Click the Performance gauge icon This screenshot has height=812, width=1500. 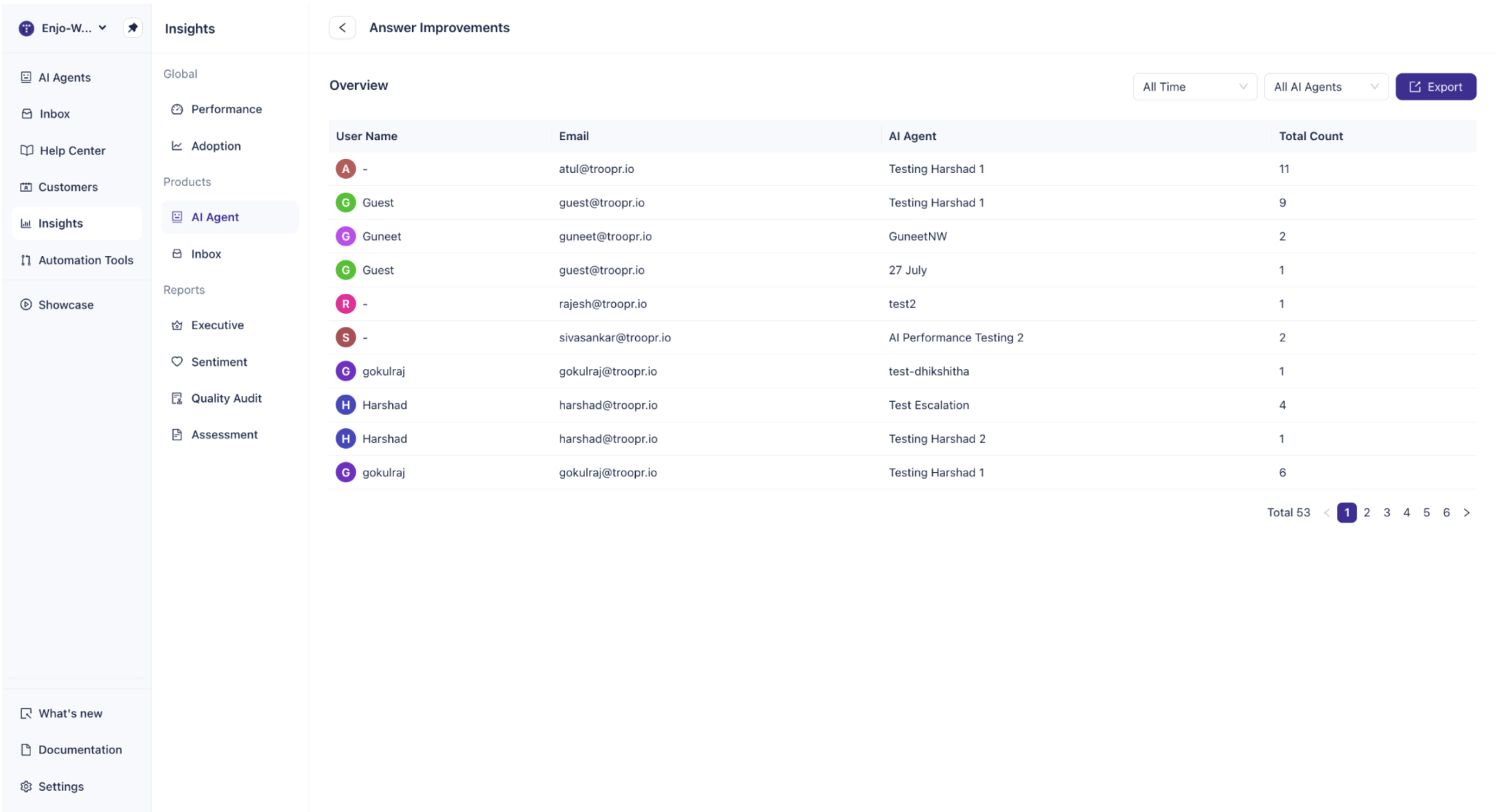pos(177,109)
